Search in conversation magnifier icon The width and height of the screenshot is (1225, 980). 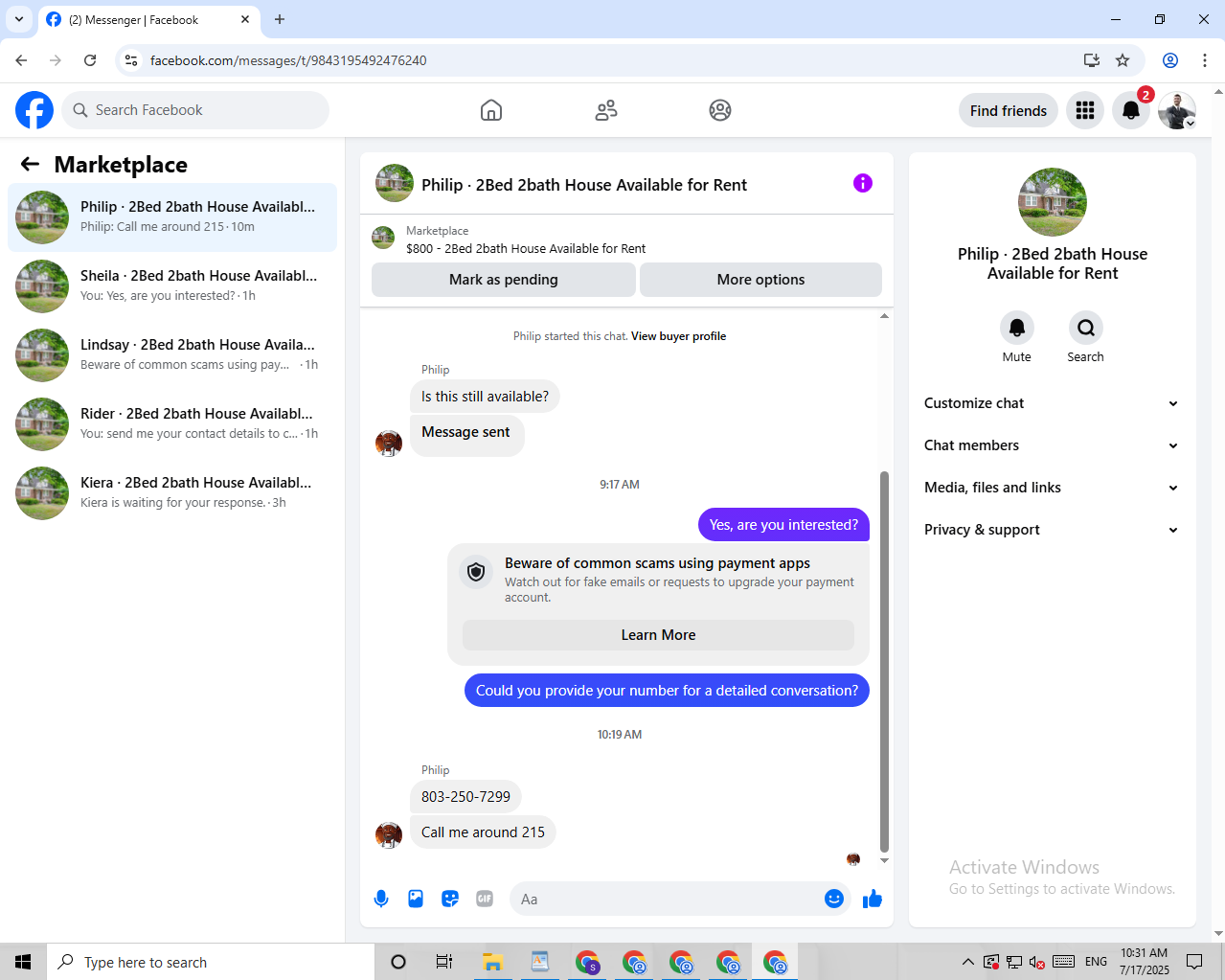pyautogui.click(x=1086, y=328)
